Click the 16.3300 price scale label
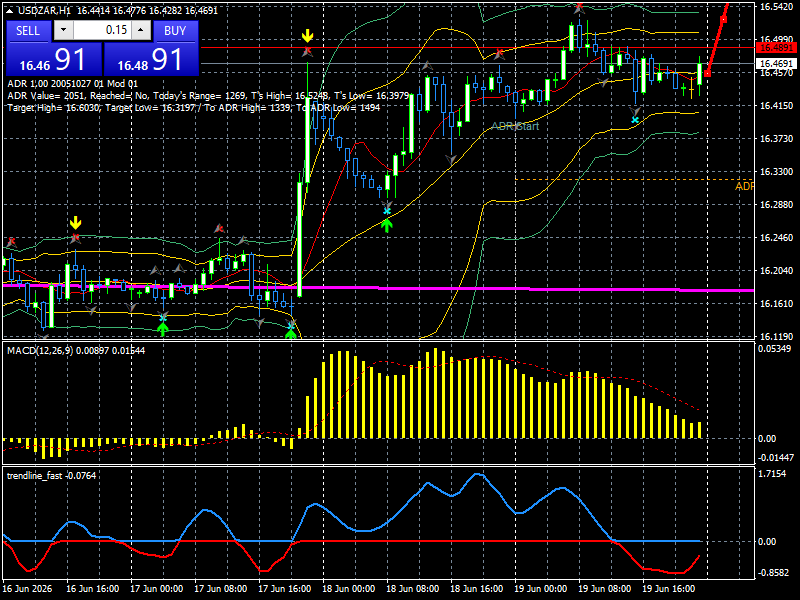Screen dimensions: 800x600 pyautogui.click(x=776, y=171)
